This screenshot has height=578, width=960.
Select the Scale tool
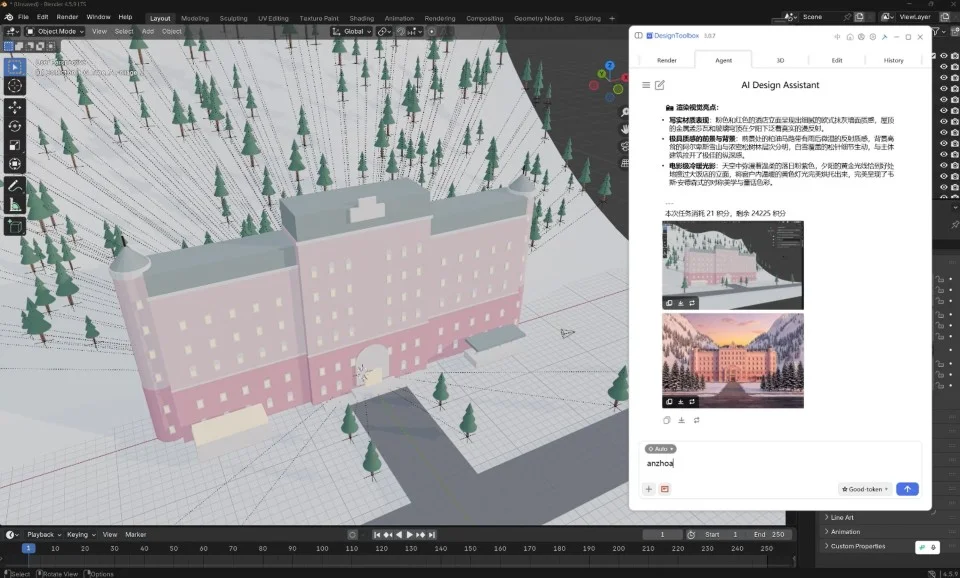click(x=15, y=145)
